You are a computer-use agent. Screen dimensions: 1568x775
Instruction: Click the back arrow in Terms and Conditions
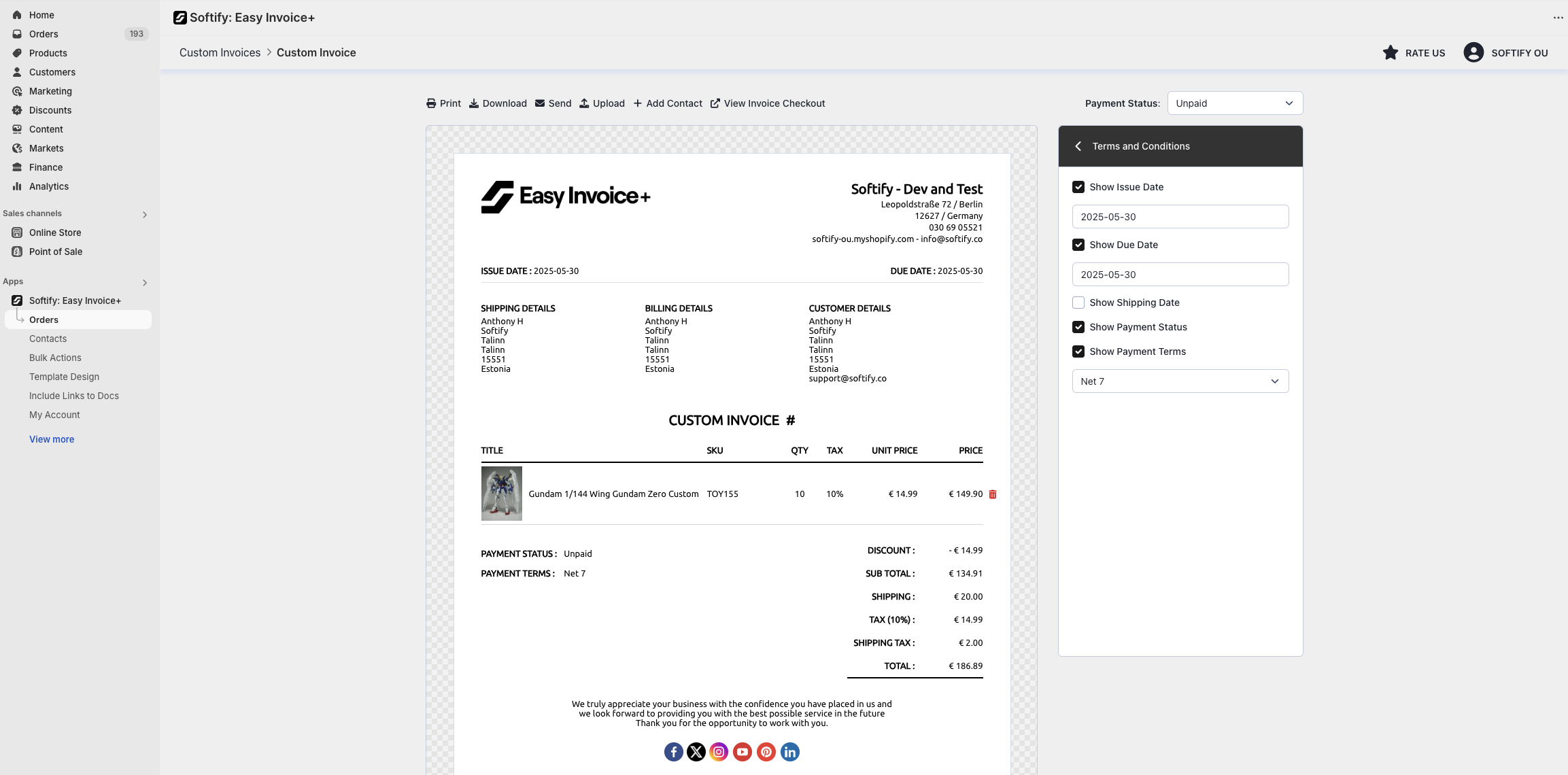(x=1078, y=146)
